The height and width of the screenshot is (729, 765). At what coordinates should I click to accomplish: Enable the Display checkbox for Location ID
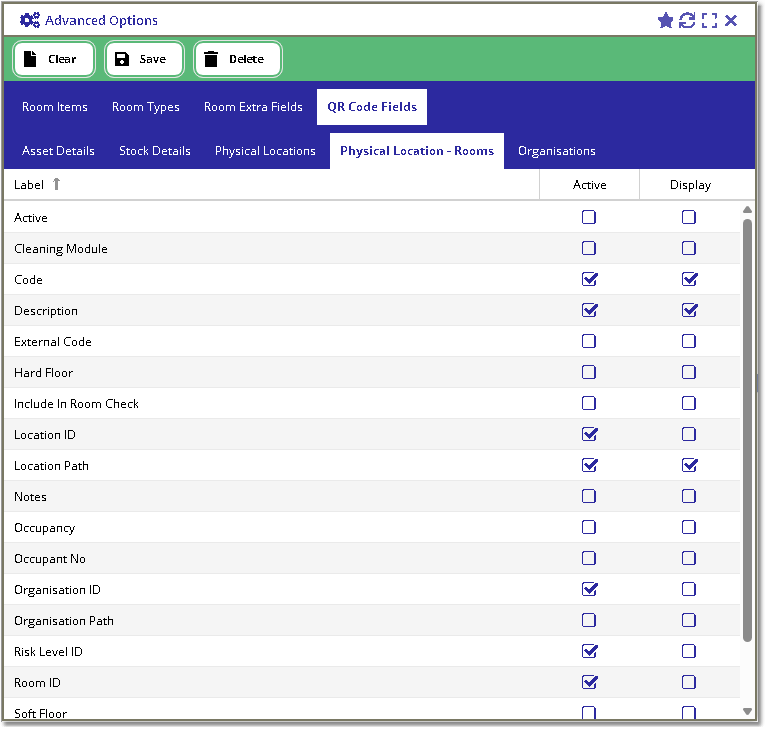[689, 434]
